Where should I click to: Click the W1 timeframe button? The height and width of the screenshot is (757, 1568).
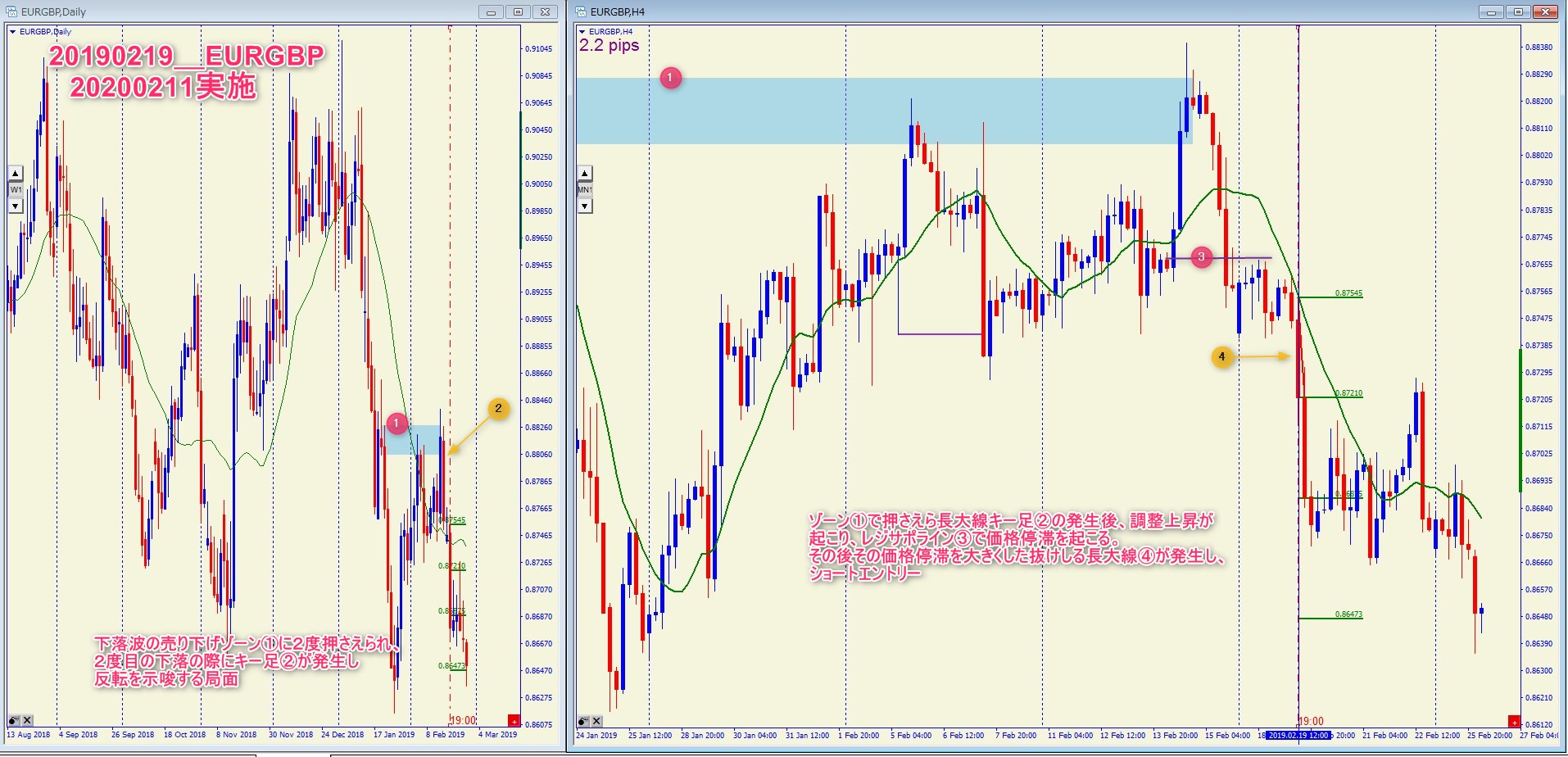tap(16, 189)
